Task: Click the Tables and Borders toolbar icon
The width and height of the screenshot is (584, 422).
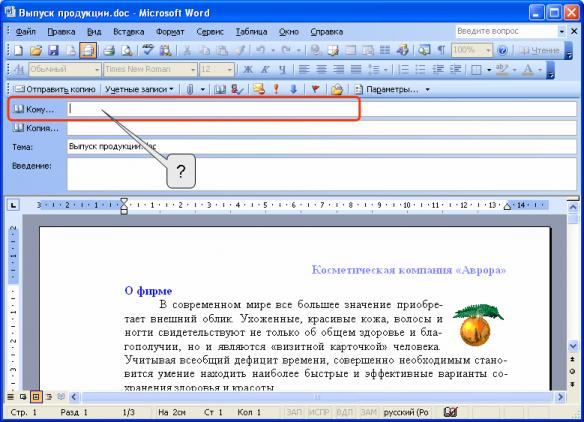Action: click(333, 50)
